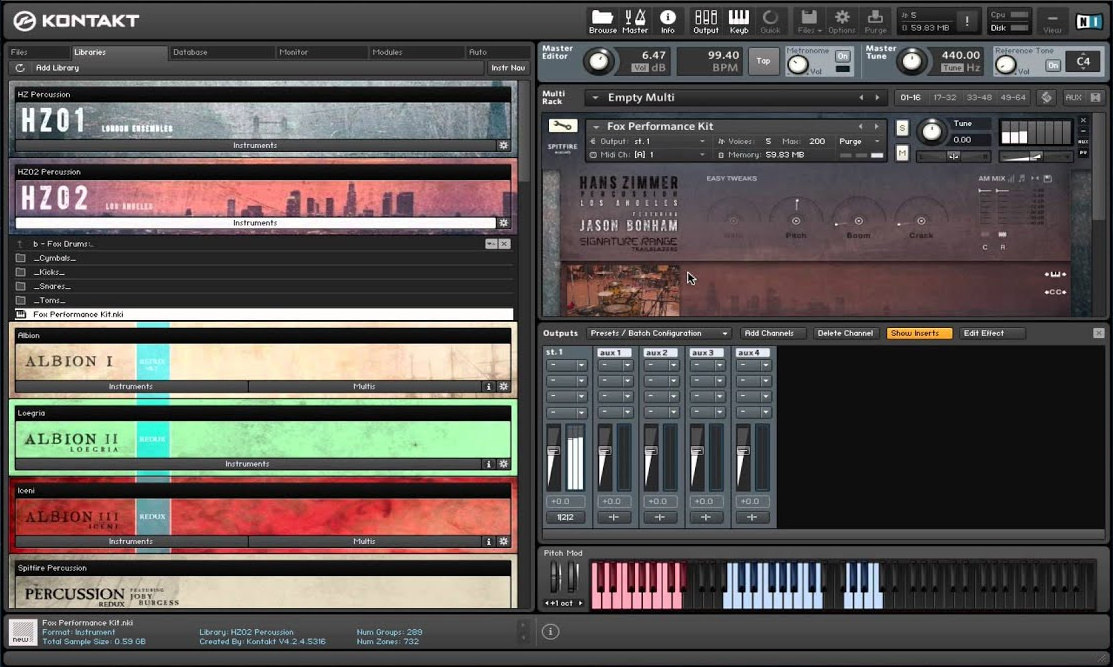Open the Midi Ch [A] 1 dropdown
This screenshot has height=667, width=1113.
[x=702, y=155]
